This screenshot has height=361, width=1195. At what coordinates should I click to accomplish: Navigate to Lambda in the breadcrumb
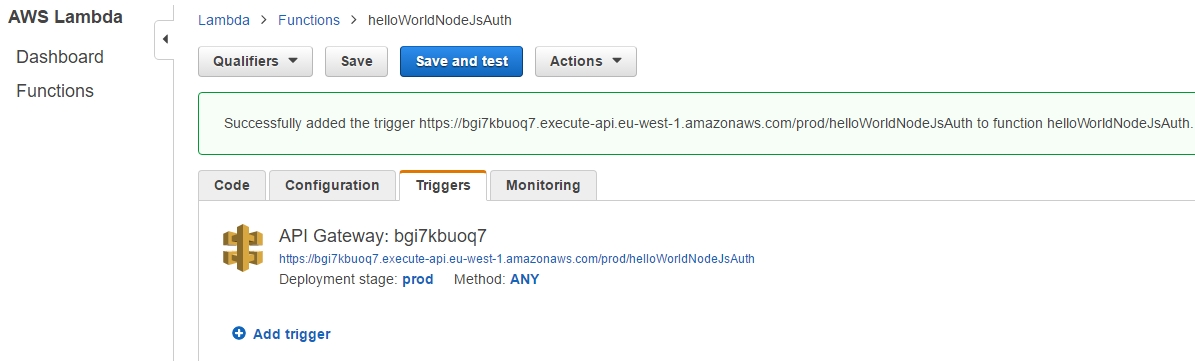223,21
